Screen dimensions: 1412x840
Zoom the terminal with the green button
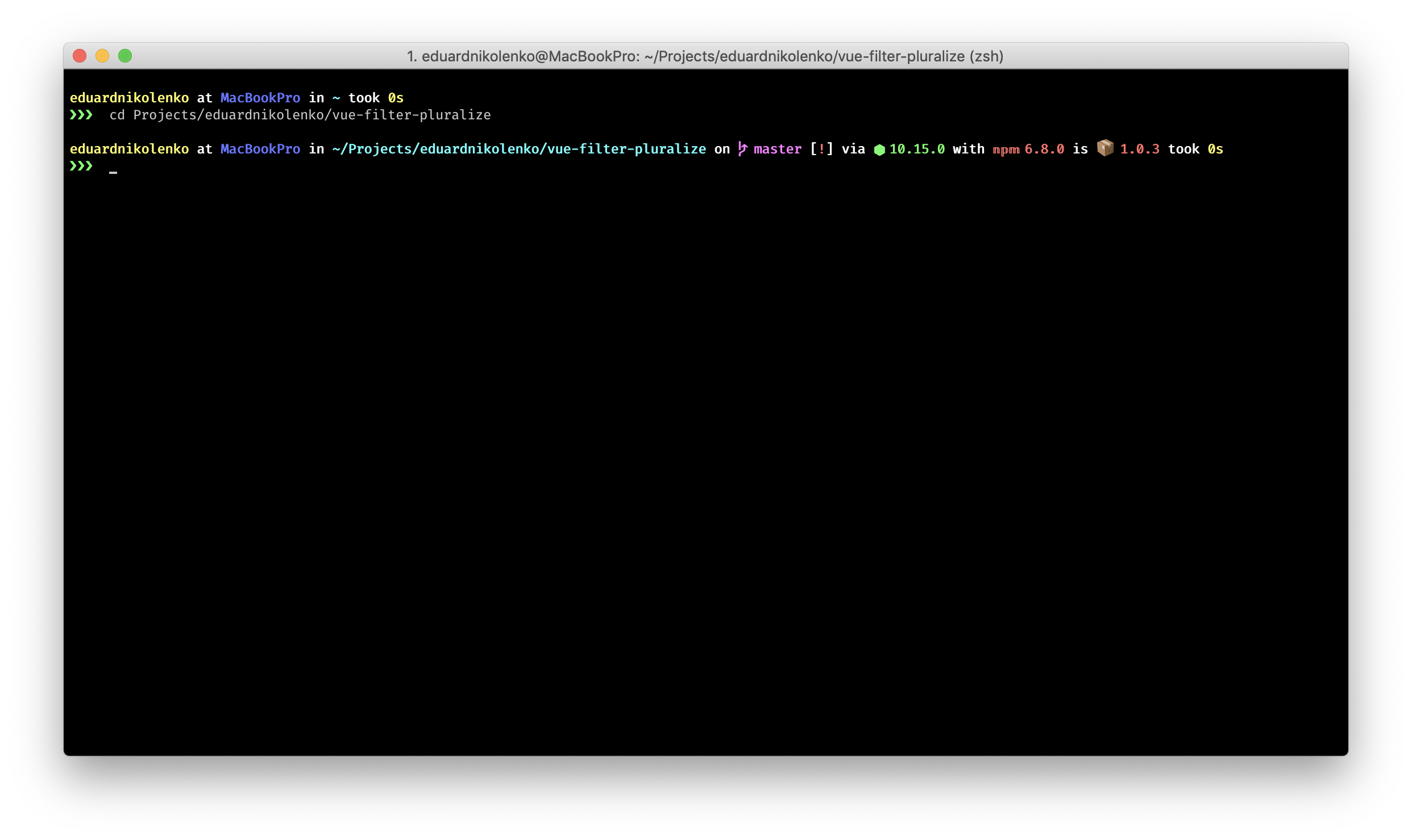125,56
